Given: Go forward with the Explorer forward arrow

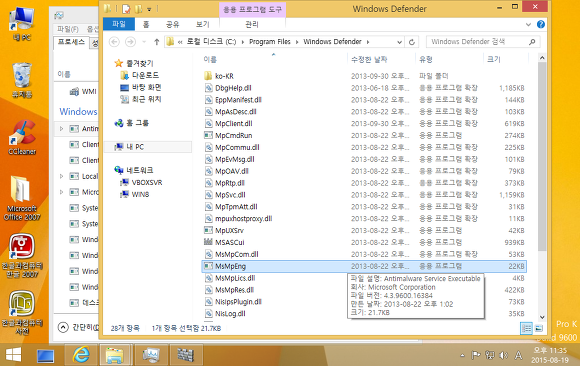Looking at the screenshot, I should coord(130,42).
